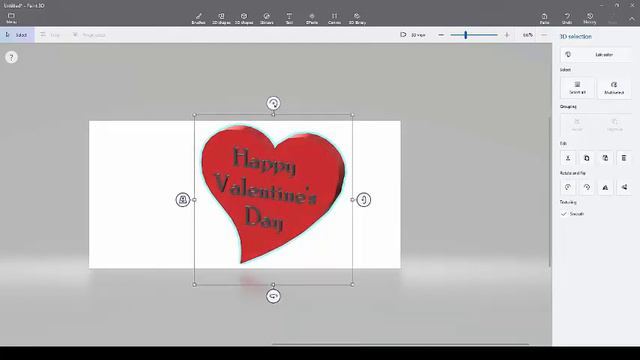The width and height of the screenshot is (640, 360).
Task: Click the Z-position handle left of the heart
Action: pos(183,200)
